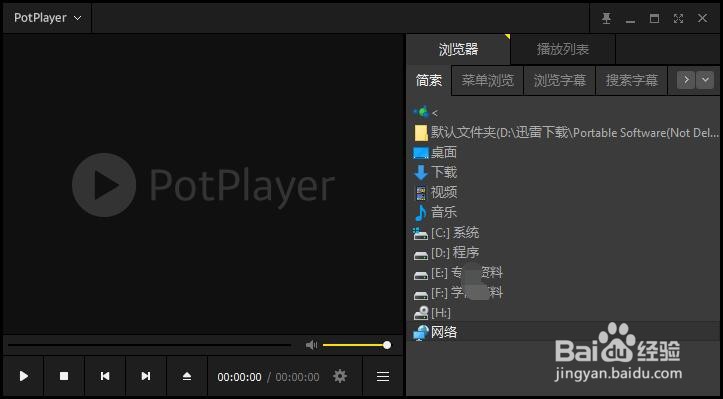Select the 简索 sub-tab
The image size is (723, 399).
[x=429, y=81]
